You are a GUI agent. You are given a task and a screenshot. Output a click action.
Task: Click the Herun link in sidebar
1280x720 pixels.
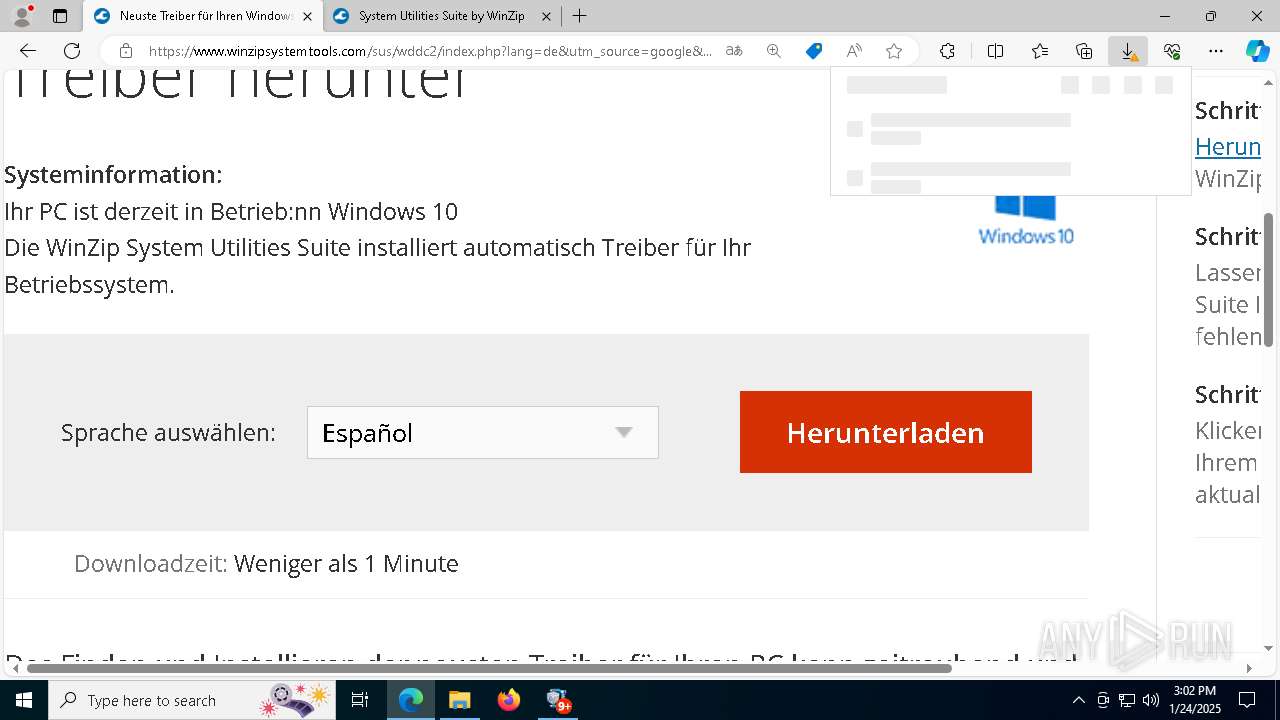1228,147
